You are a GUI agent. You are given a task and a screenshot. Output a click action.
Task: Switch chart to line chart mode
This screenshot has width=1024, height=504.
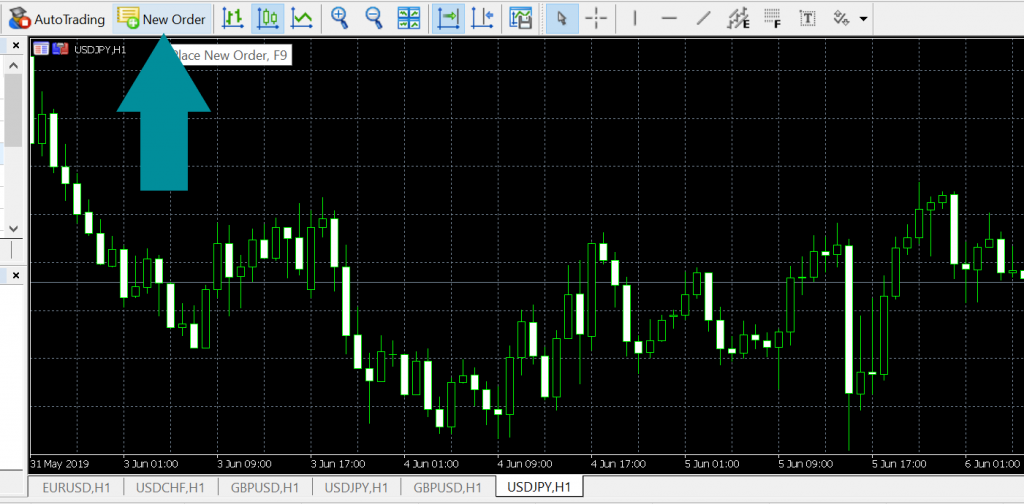point(301,19)
